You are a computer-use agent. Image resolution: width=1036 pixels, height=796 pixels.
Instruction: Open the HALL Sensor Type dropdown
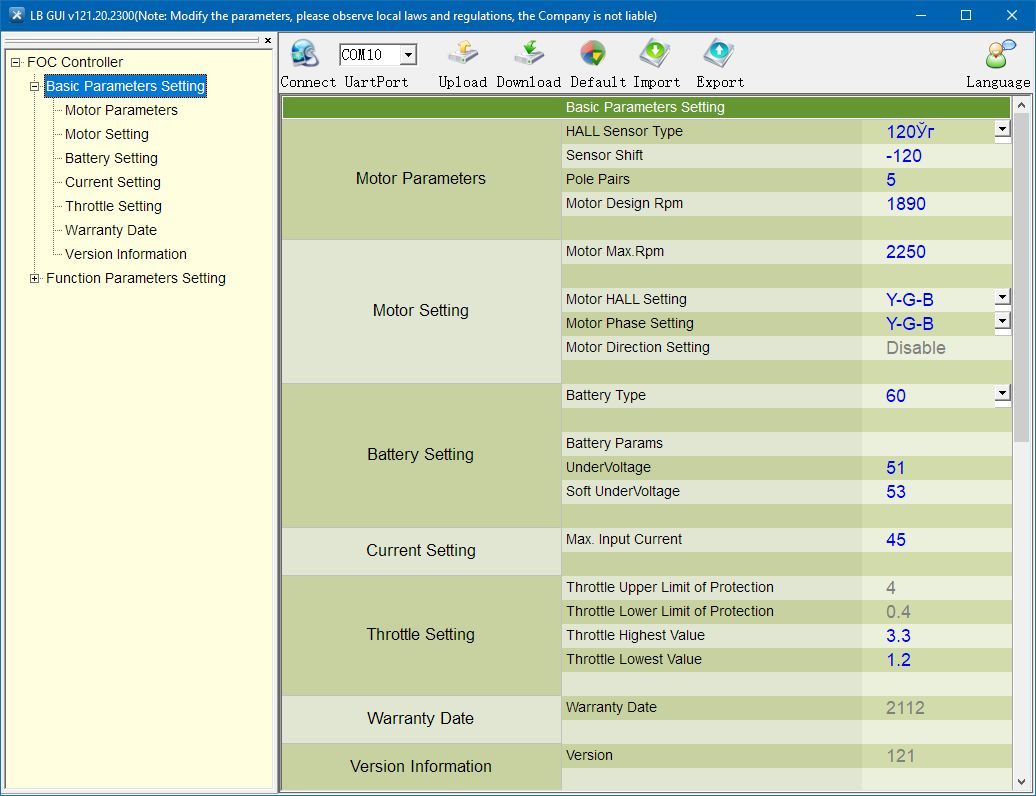(x=1002, y=130)
